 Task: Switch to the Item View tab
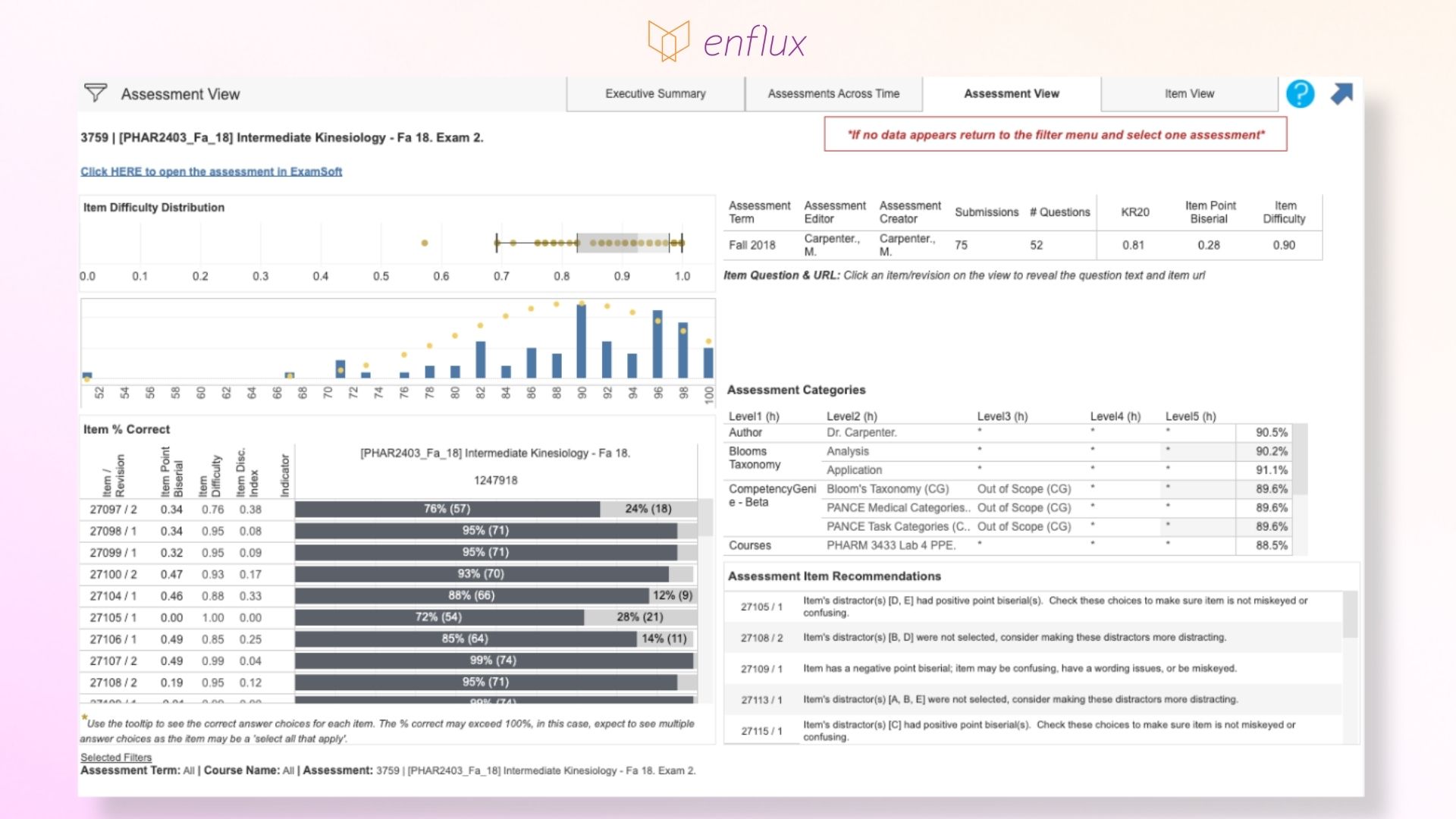[x=1189, y=93]
